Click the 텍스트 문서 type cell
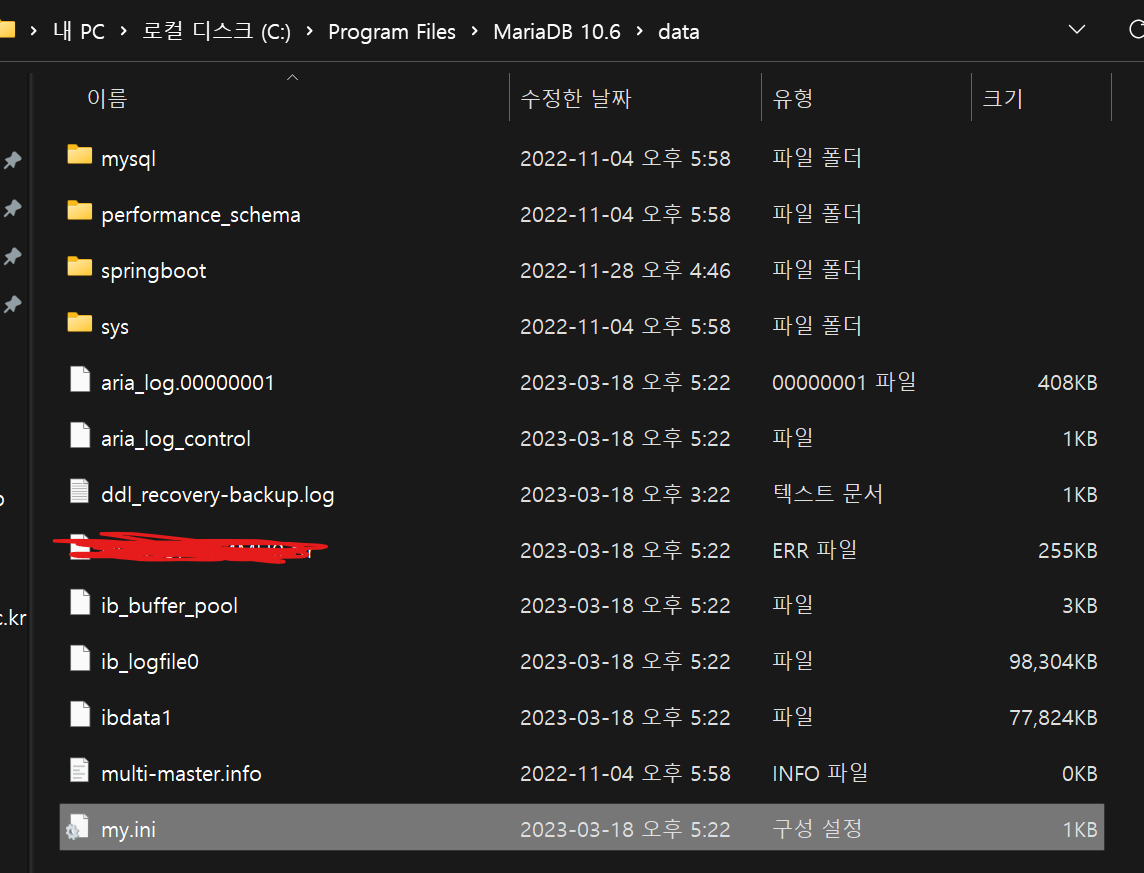 pos(827,494)
